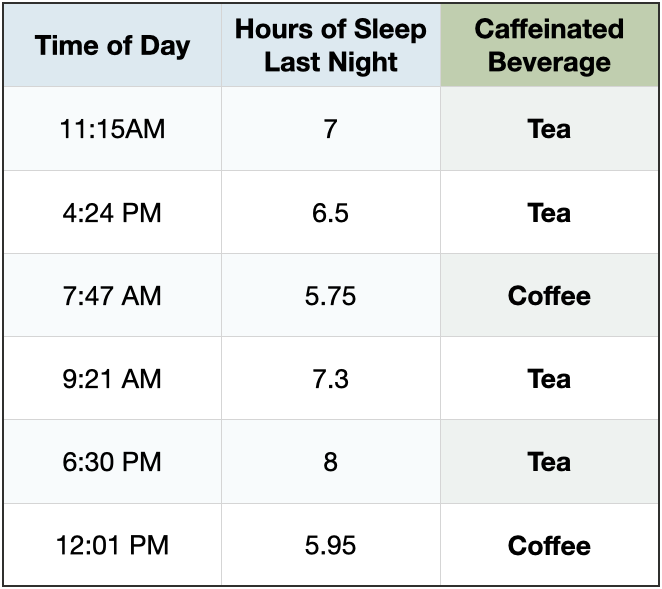Click the Tea cell in the 4:24 PM row
Viewport: 662px width, 589px height.
point(549,212)
